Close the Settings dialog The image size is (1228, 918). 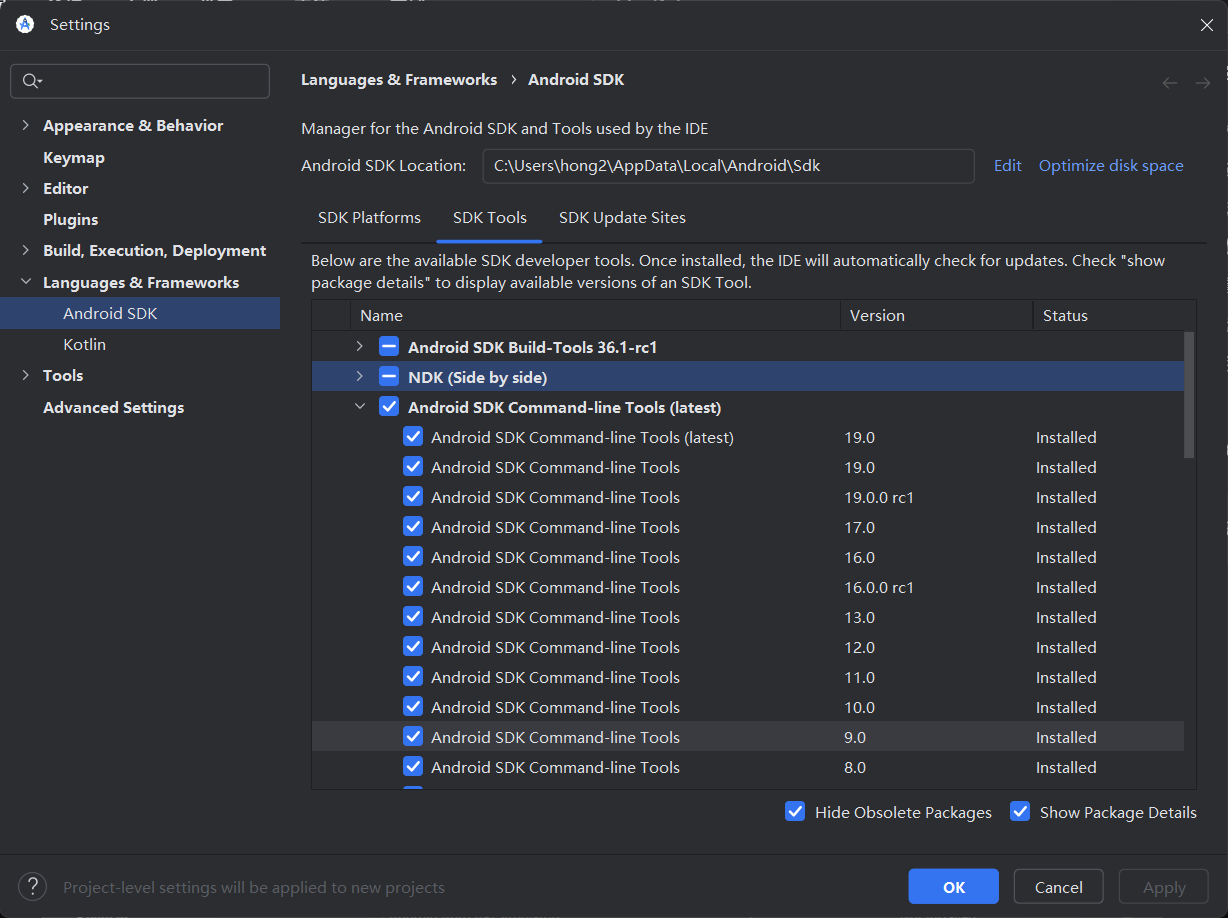coord(1207,25)
